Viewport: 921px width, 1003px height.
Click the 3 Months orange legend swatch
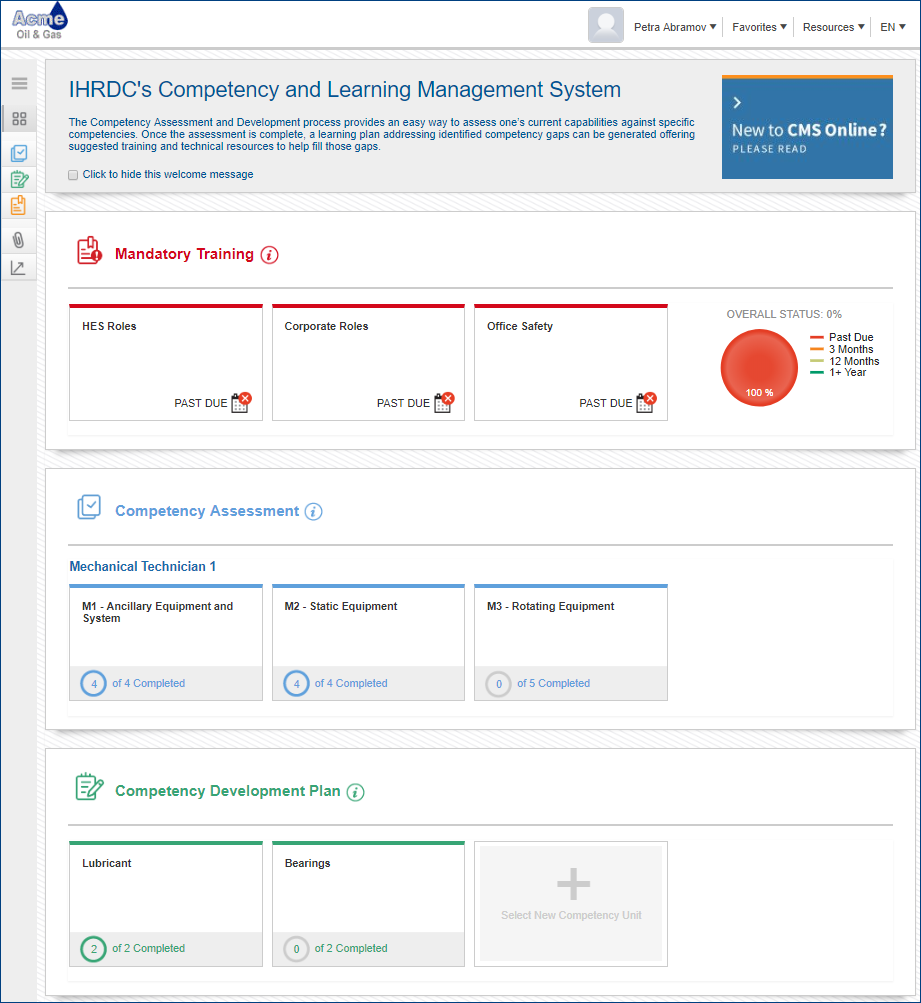click(817, 349)
